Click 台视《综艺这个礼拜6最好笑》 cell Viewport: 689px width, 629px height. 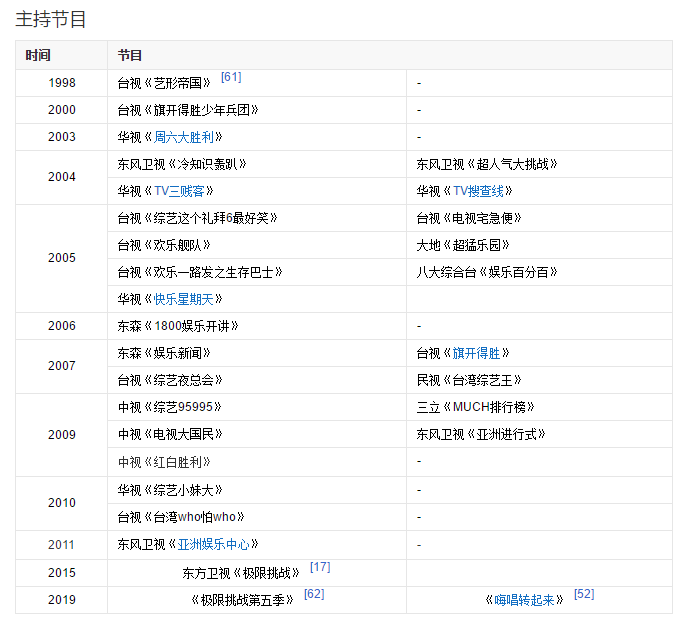pyautogui.click(x=257, y=218)
